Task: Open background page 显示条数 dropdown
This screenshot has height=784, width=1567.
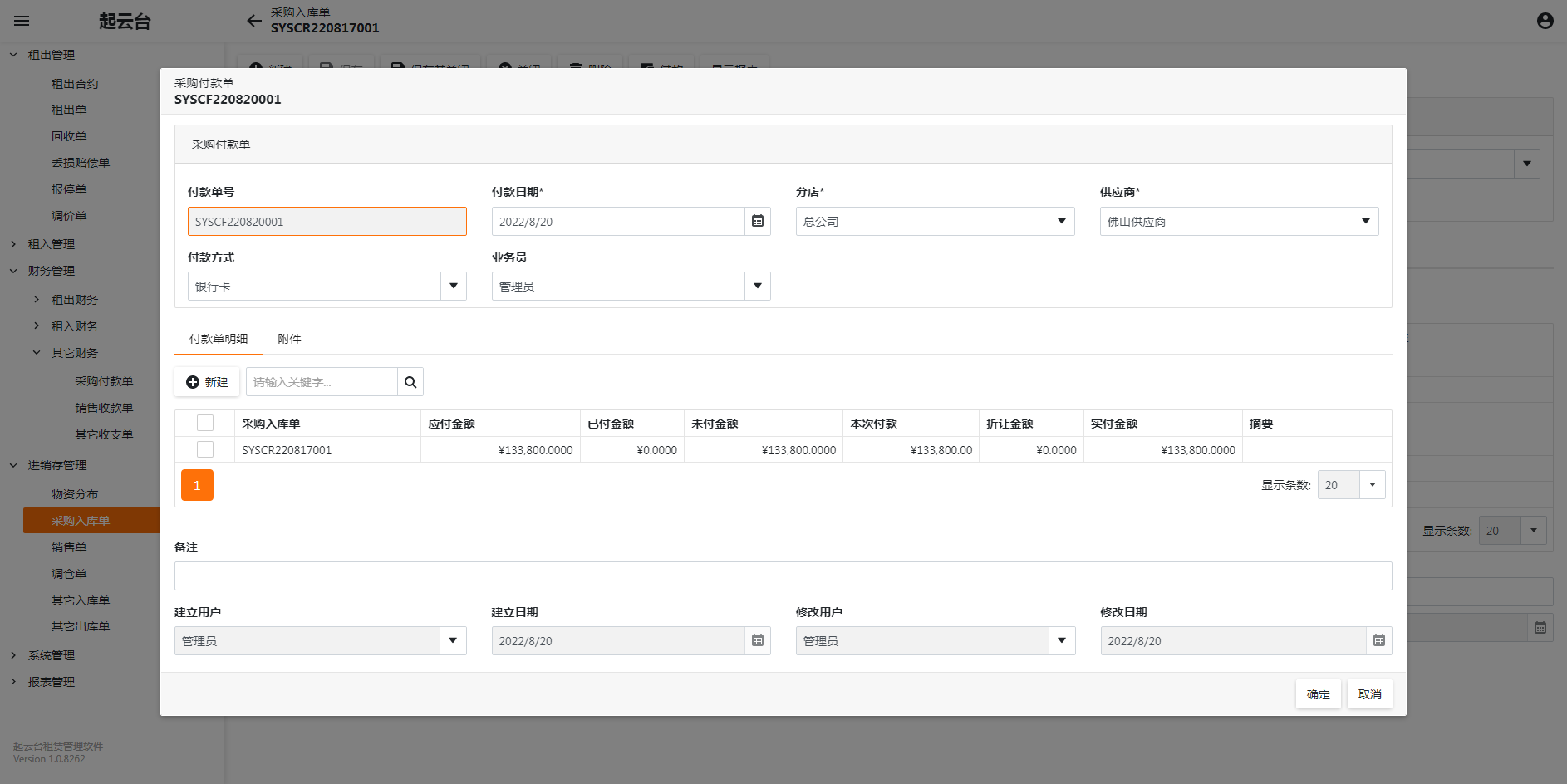Action: tap(1534, 531)
